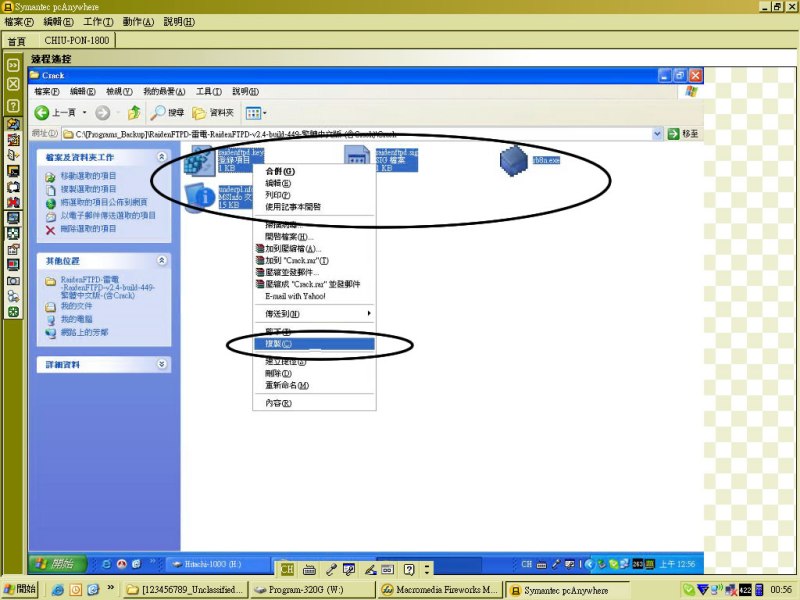Open 我的電腦 under 其他位置
This screenshot has width=800, height=600.
pyautogui.click(x=77, y=319)
